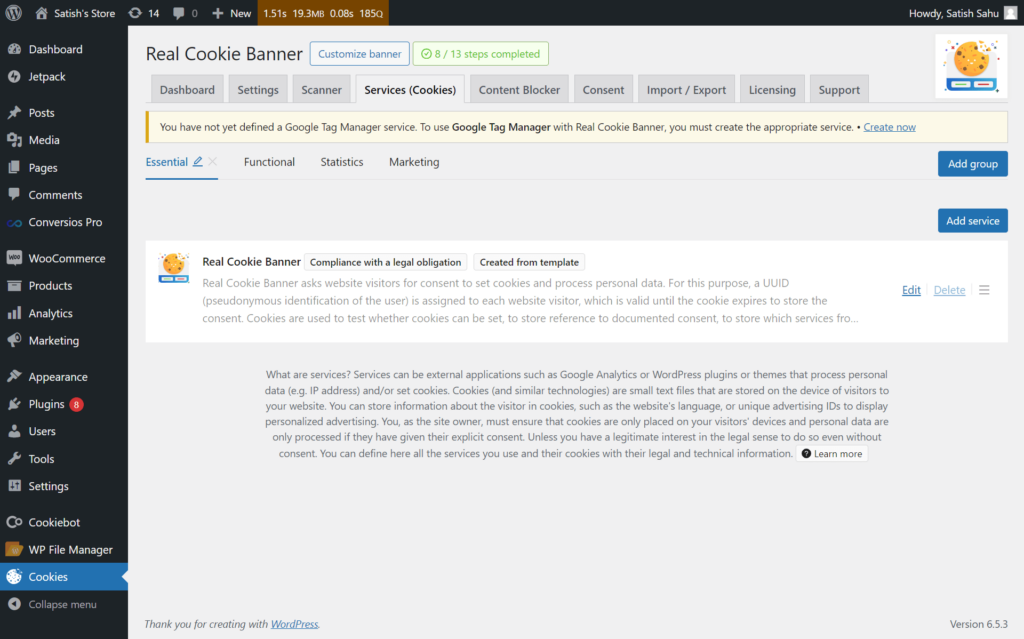Click the Dashboard sidebar icon

[14, 49]
